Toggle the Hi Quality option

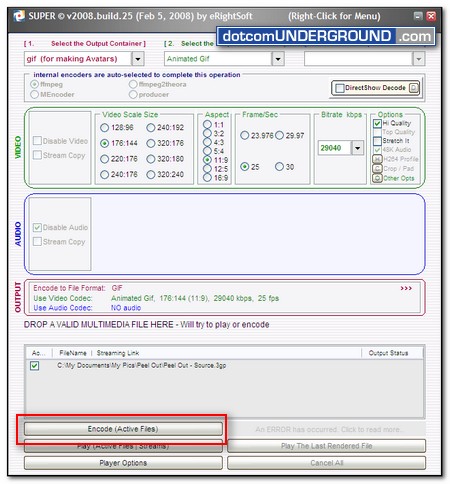pos(377,123)
